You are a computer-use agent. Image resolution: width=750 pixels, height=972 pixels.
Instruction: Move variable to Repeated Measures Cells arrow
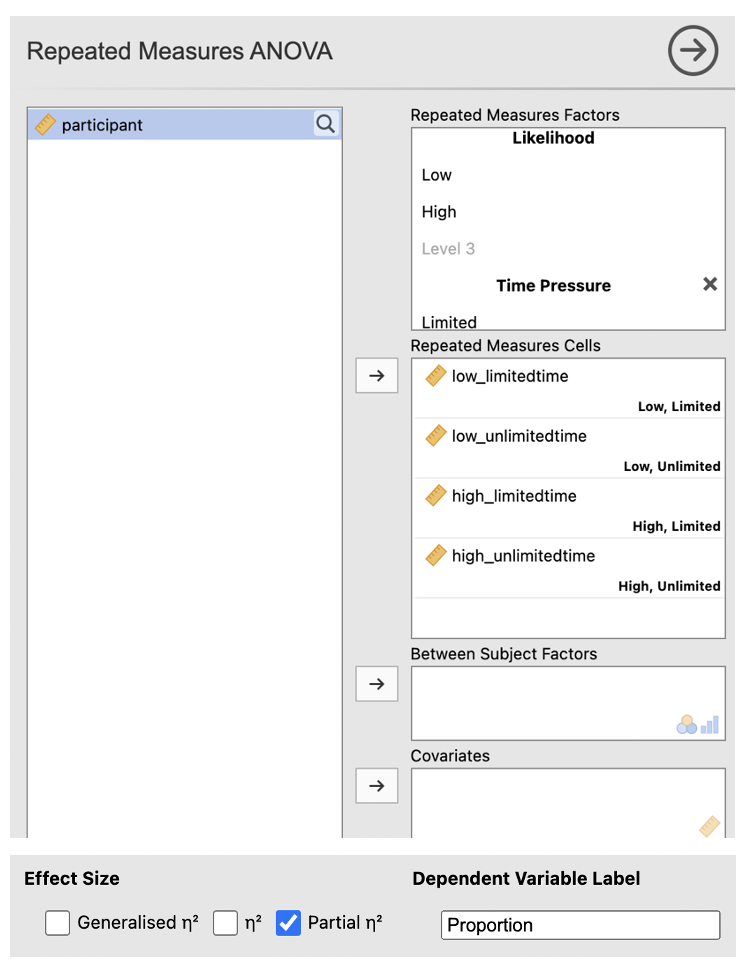click(x=377, y=376)
